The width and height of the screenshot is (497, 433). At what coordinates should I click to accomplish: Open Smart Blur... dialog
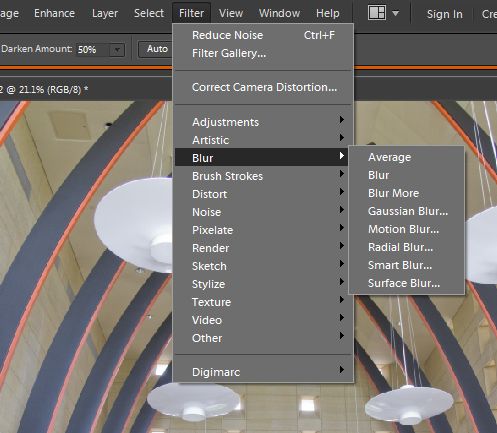coord(406,265)
